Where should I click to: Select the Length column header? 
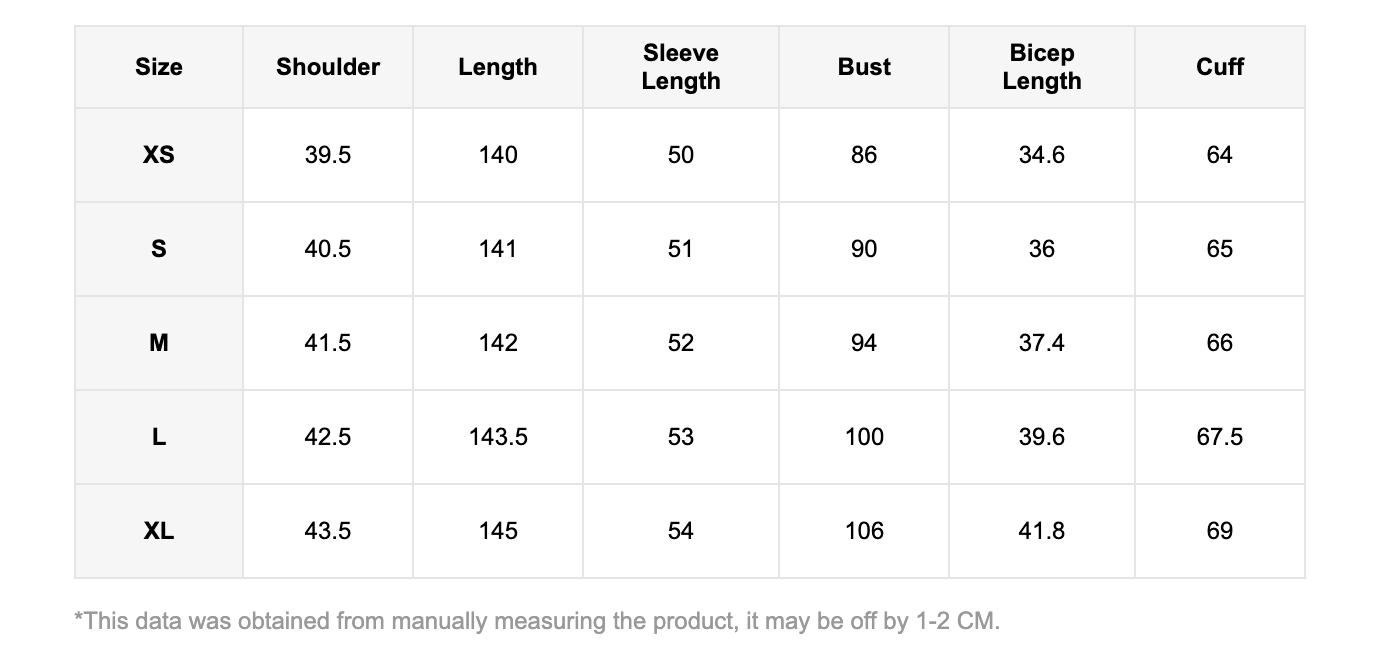tap(498, 67)
